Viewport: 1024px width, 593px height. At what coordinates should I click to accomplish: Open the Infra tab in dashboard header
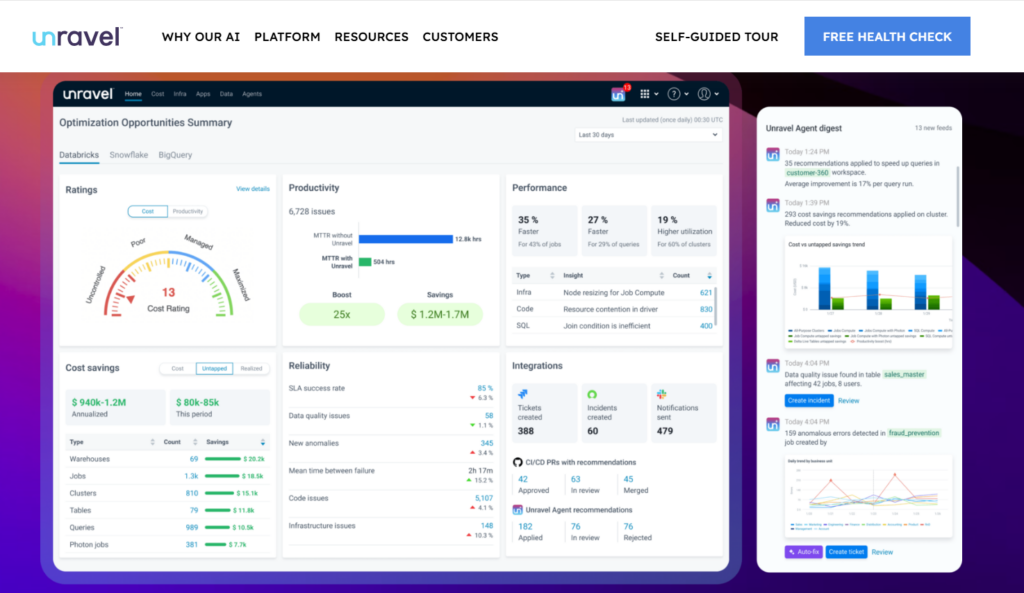(x=180, y=94)
